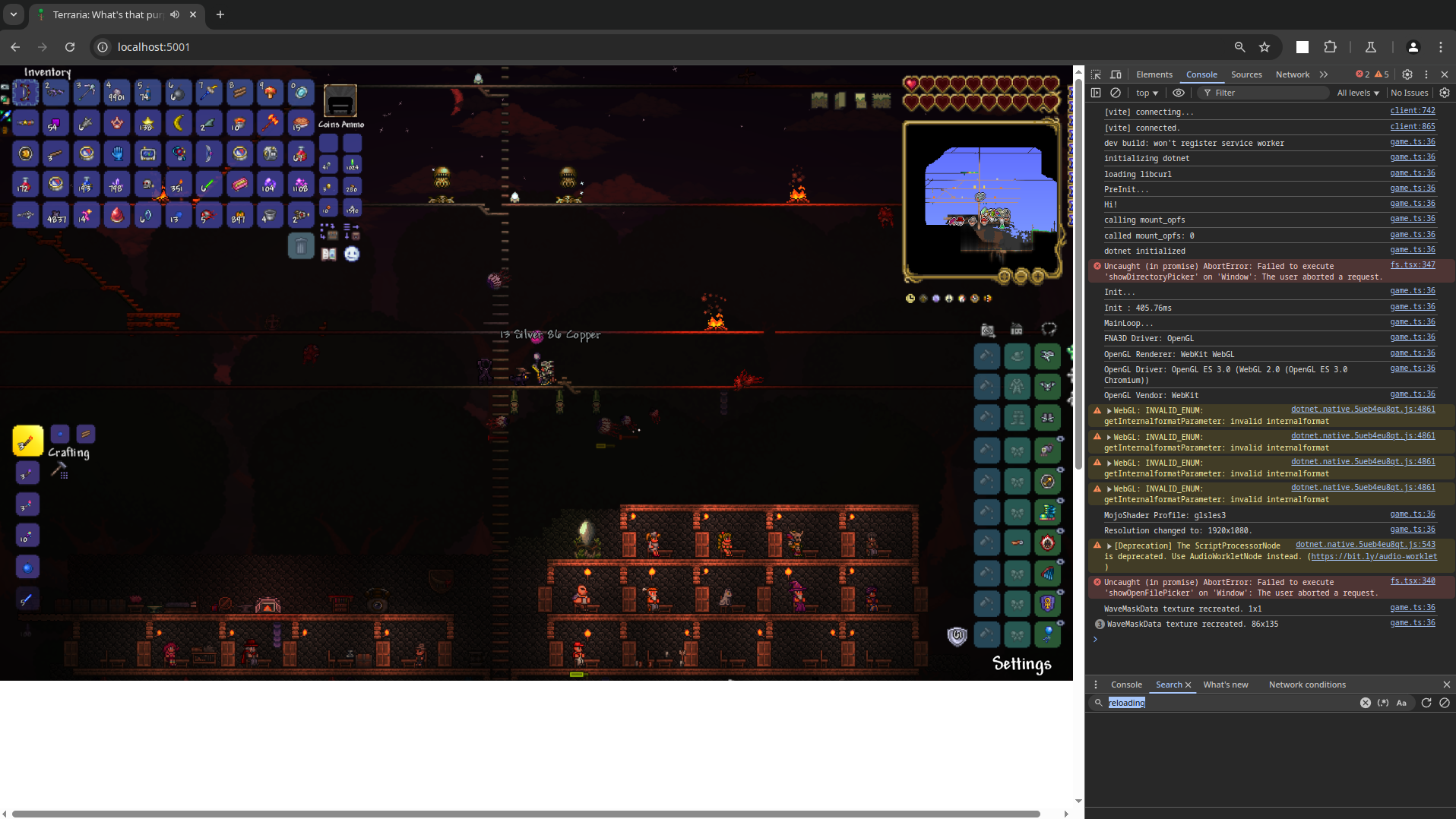Screen dimensions: 1456x819
Task: Click the inventory trash can slot
Action: pos(301,246)
